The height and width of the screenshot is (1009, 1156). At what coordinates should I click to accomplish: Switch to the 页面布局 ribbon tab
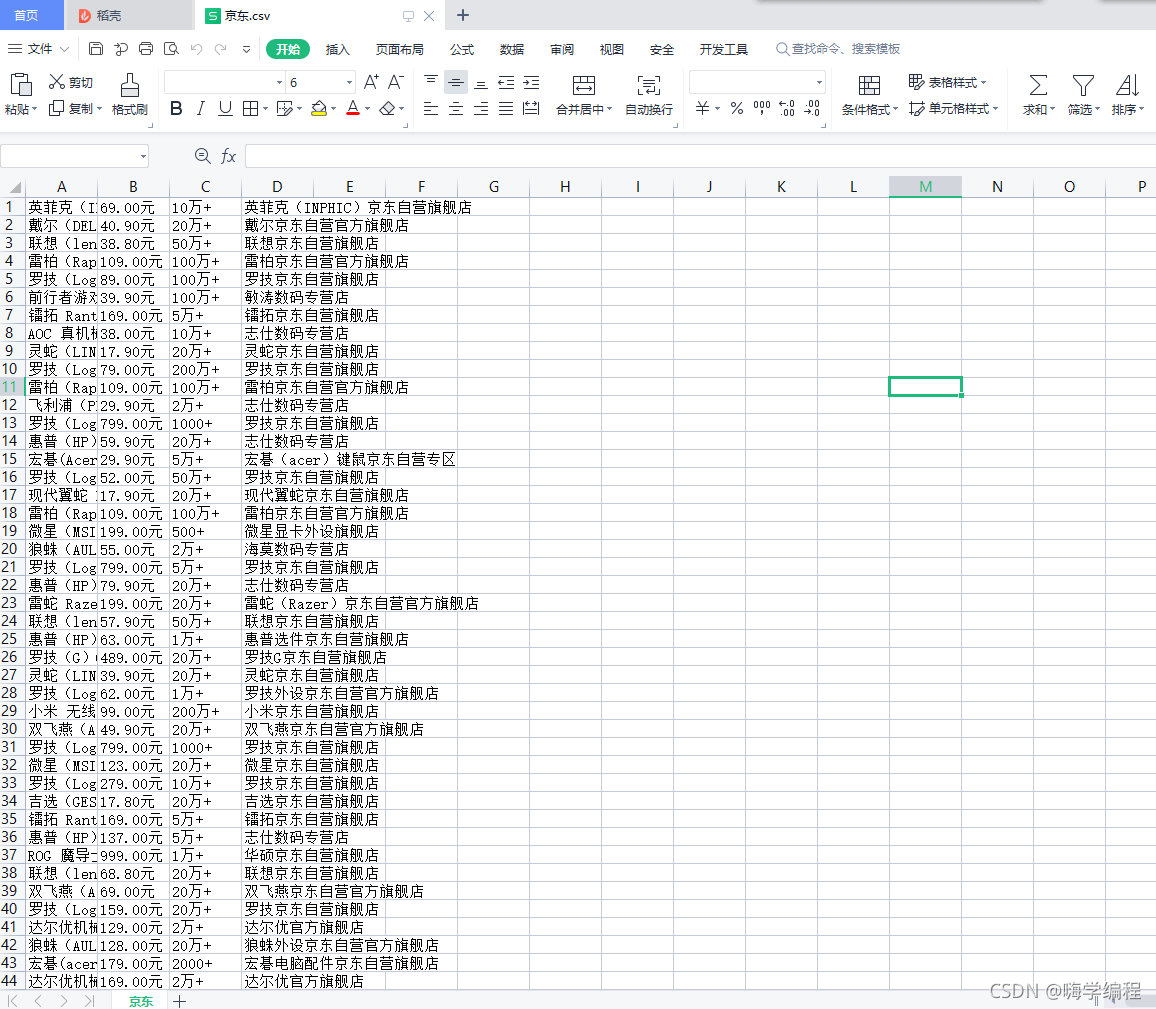pos(399,49)
